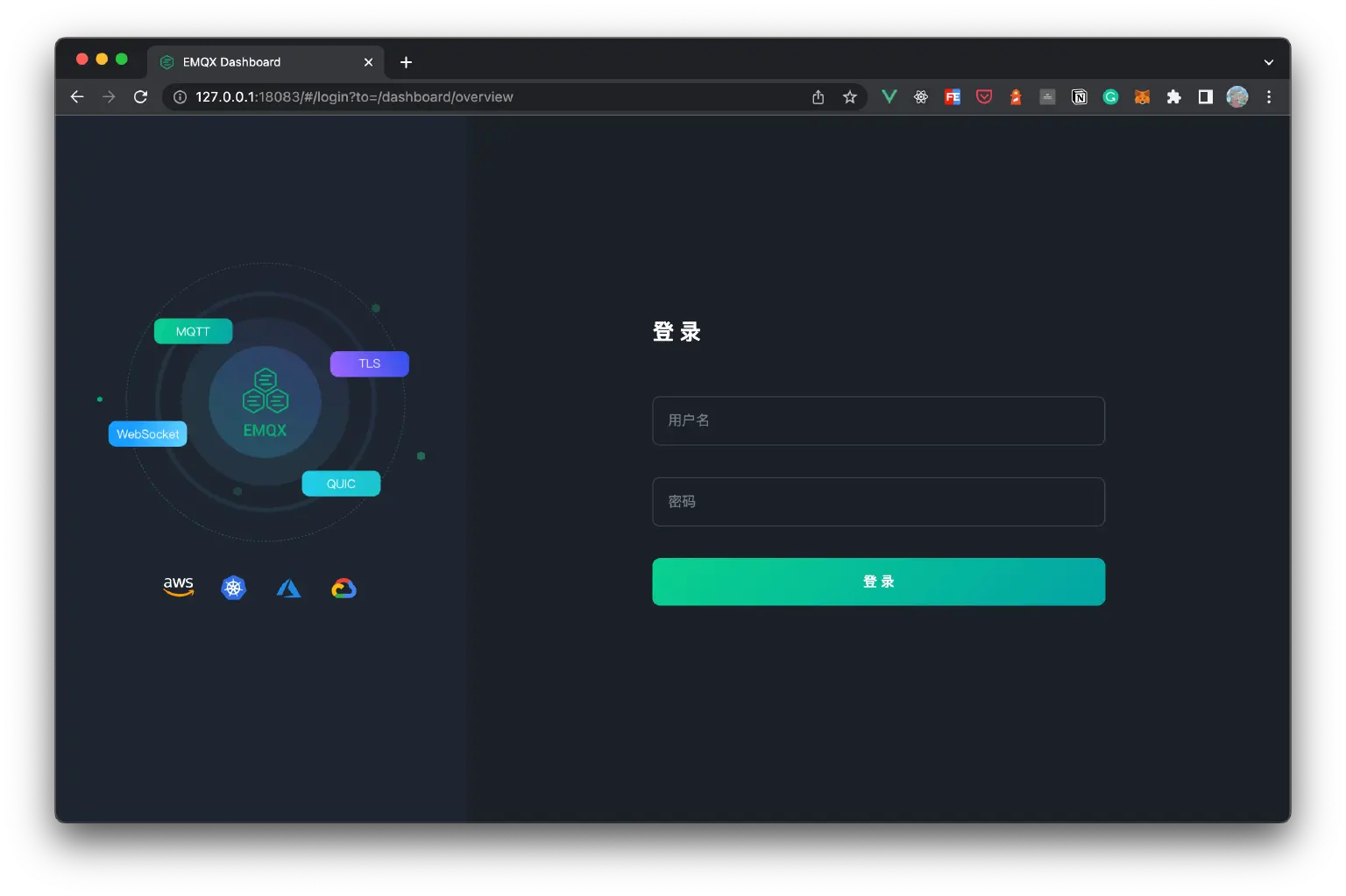Open the browser three-dot menu
This screenshot has height=896, width=1346.
(x=1268, y=96)
